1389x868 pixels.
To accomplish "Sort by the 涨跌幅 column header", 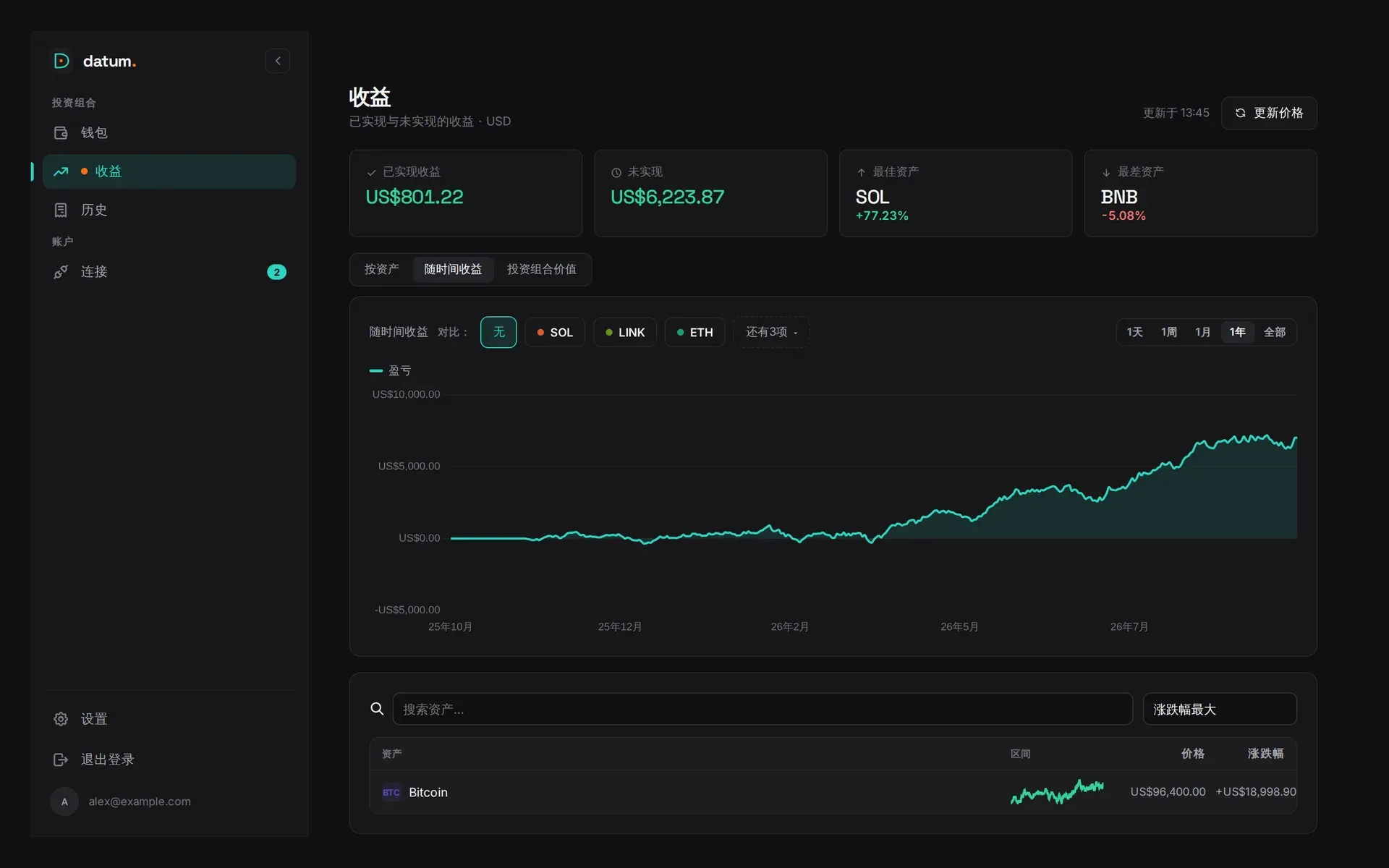I will coord(1266,754).
